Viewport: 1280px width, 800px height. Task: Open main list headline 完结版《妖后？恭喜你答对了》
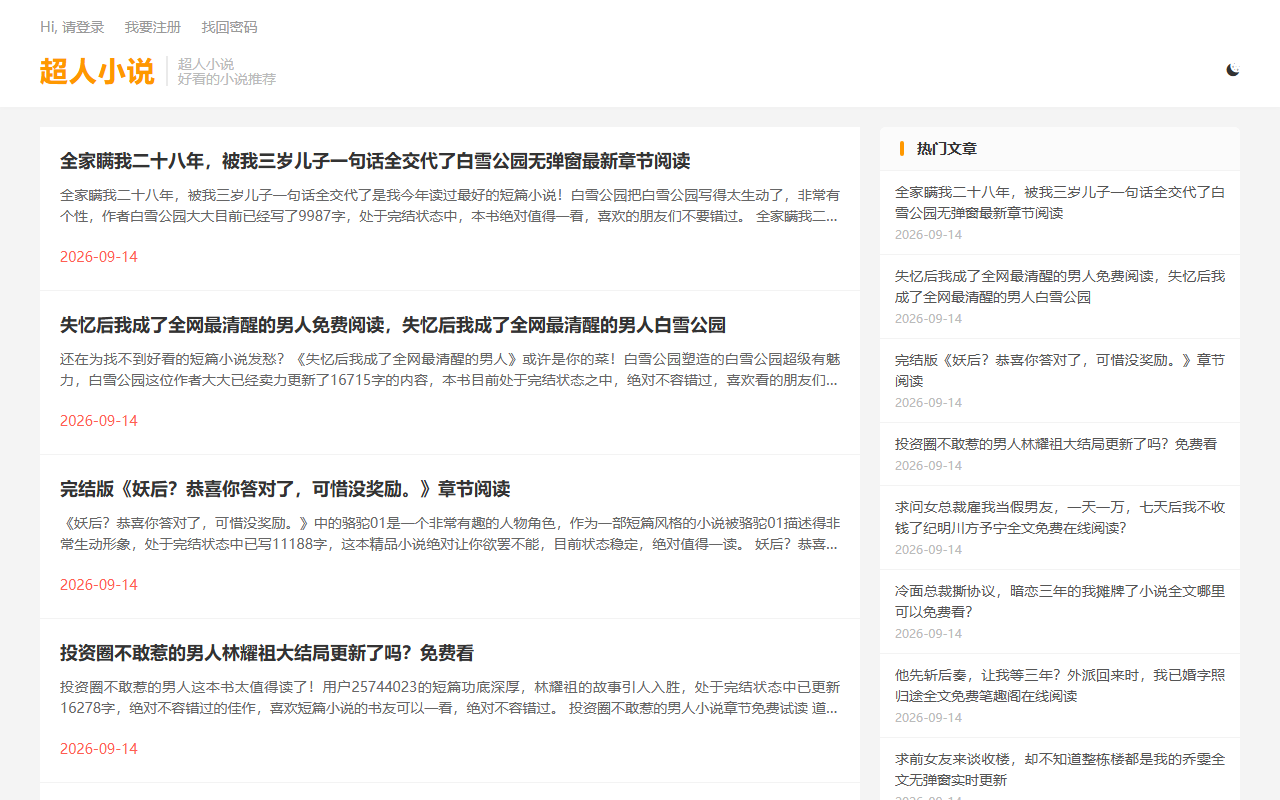click(x=285, y=489)
